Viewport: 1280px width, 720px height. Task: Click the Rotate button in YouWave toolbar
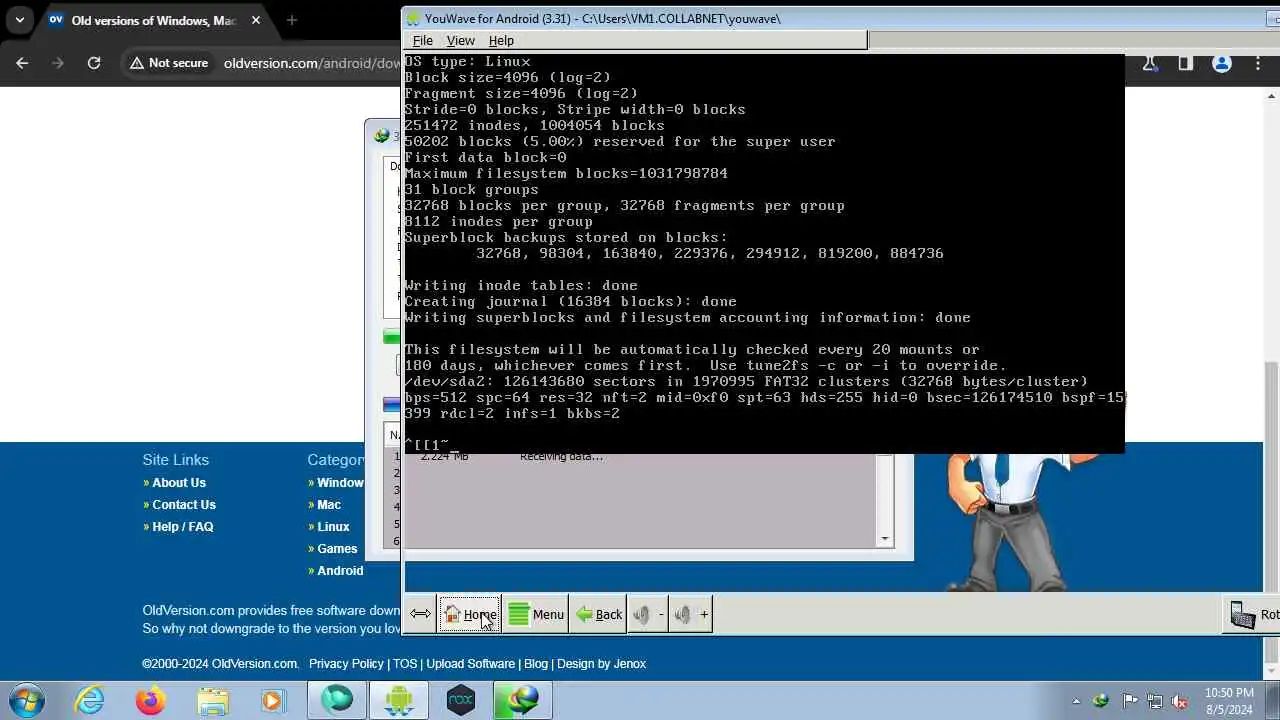click(x=1253, y=614)
